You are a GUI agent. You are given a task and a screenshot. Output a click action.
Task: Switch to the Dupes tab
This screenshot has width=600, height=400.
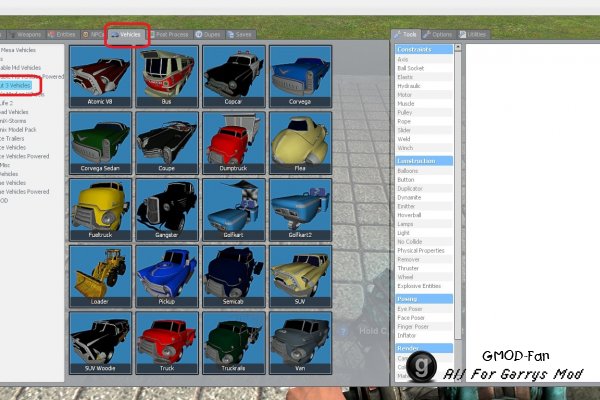pyautogui.click(x=209, y=34)
